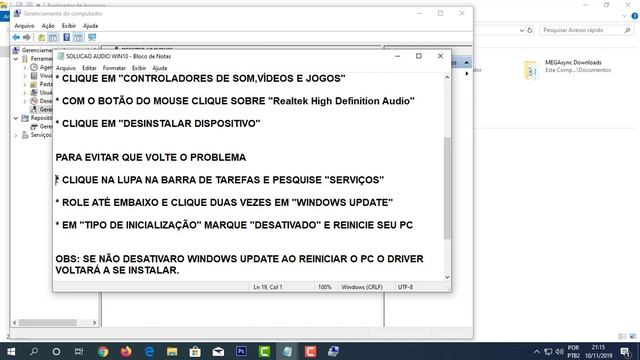Collapse the Actions pane header arrow
This screenshot has width=640, height=360.
click(466, 62)
